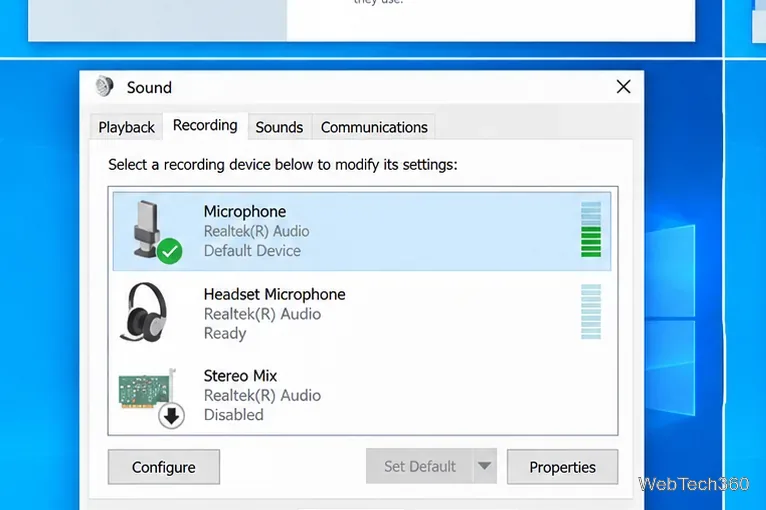Select the Recording tab
The width and height of the screenshot is (766, 510).
pos(205,126)
